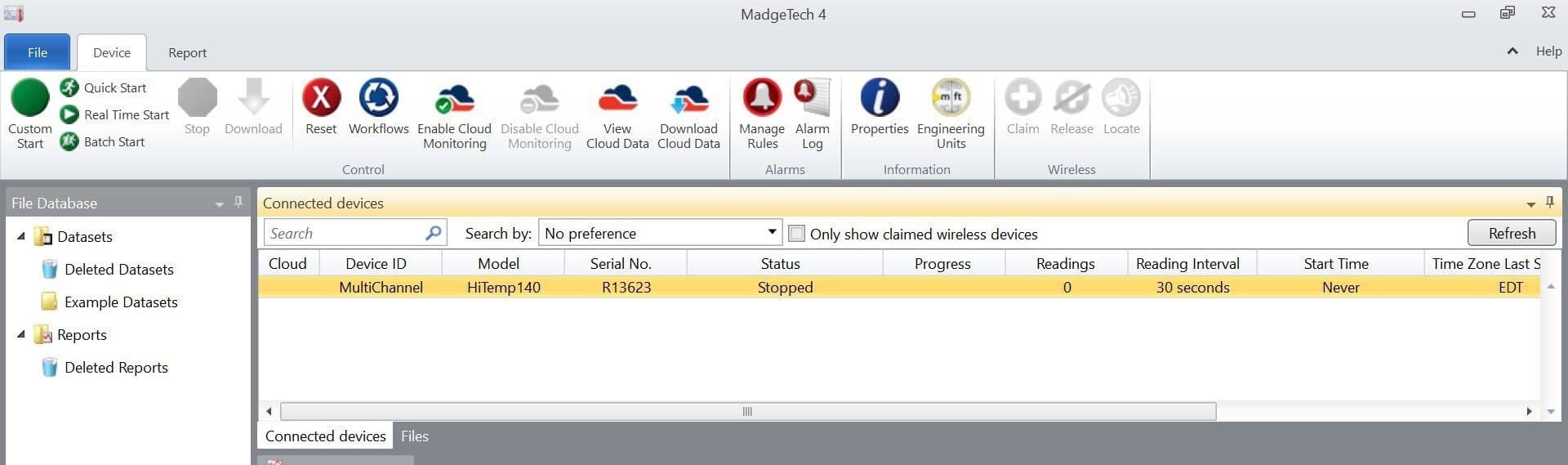Click the Claim wireless icon
Screen dimensions: 1568x465
pos(1022,98)
